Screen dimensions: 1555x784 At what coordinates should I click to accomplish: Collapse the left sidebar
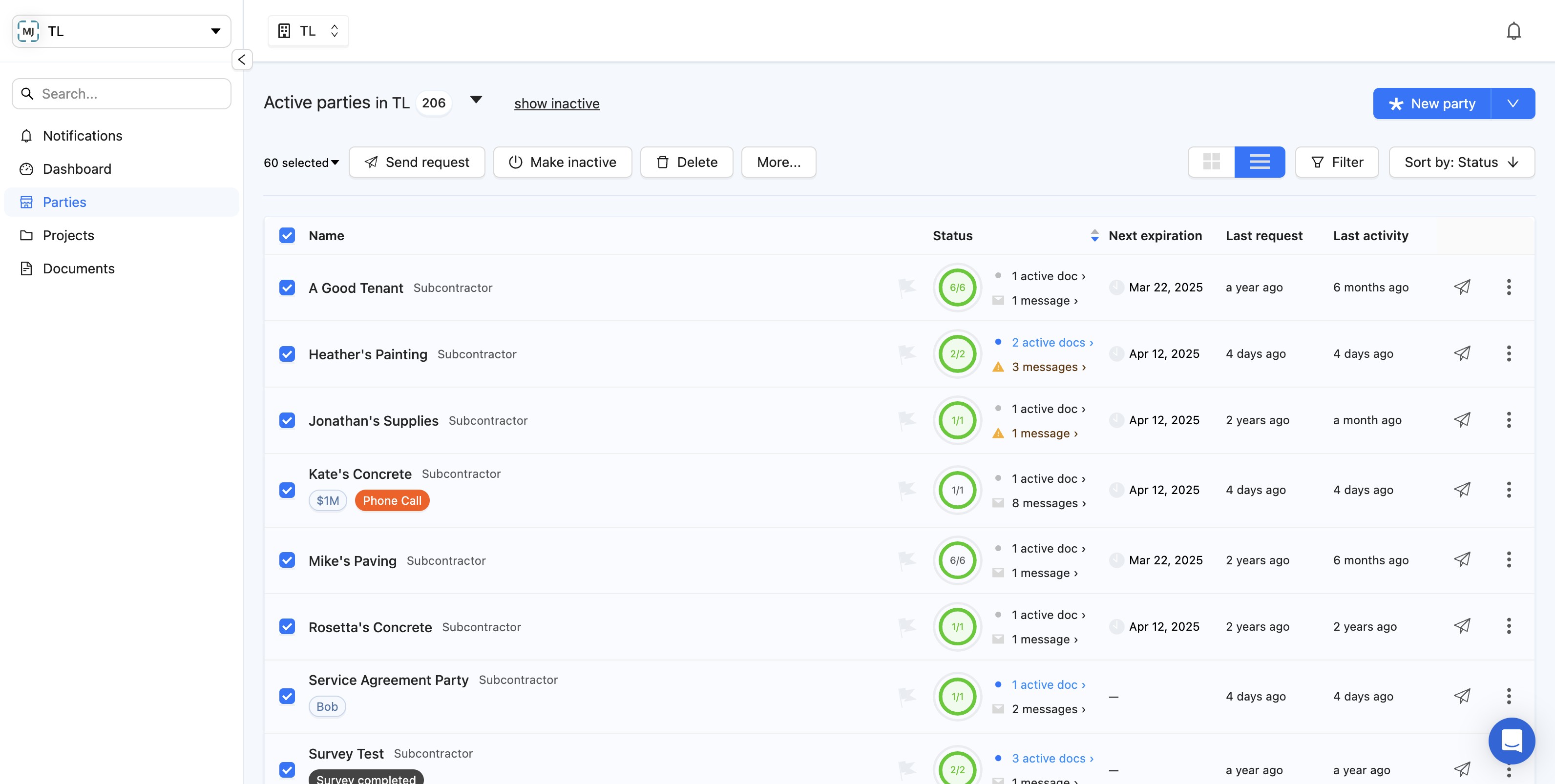[241, 60]
